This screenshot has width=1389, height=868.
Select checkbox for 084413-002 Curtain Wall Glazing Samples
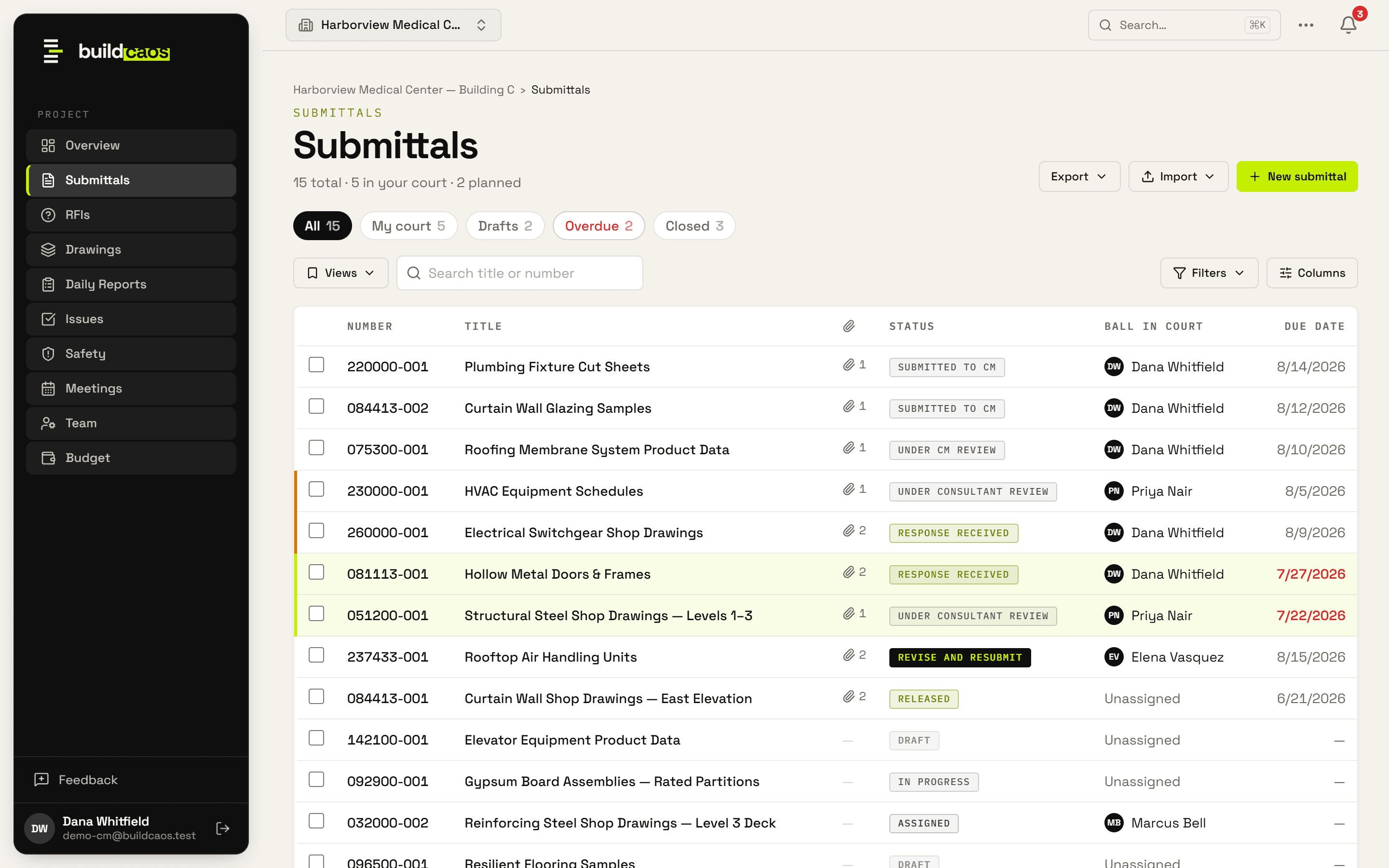tap(316, 407)
